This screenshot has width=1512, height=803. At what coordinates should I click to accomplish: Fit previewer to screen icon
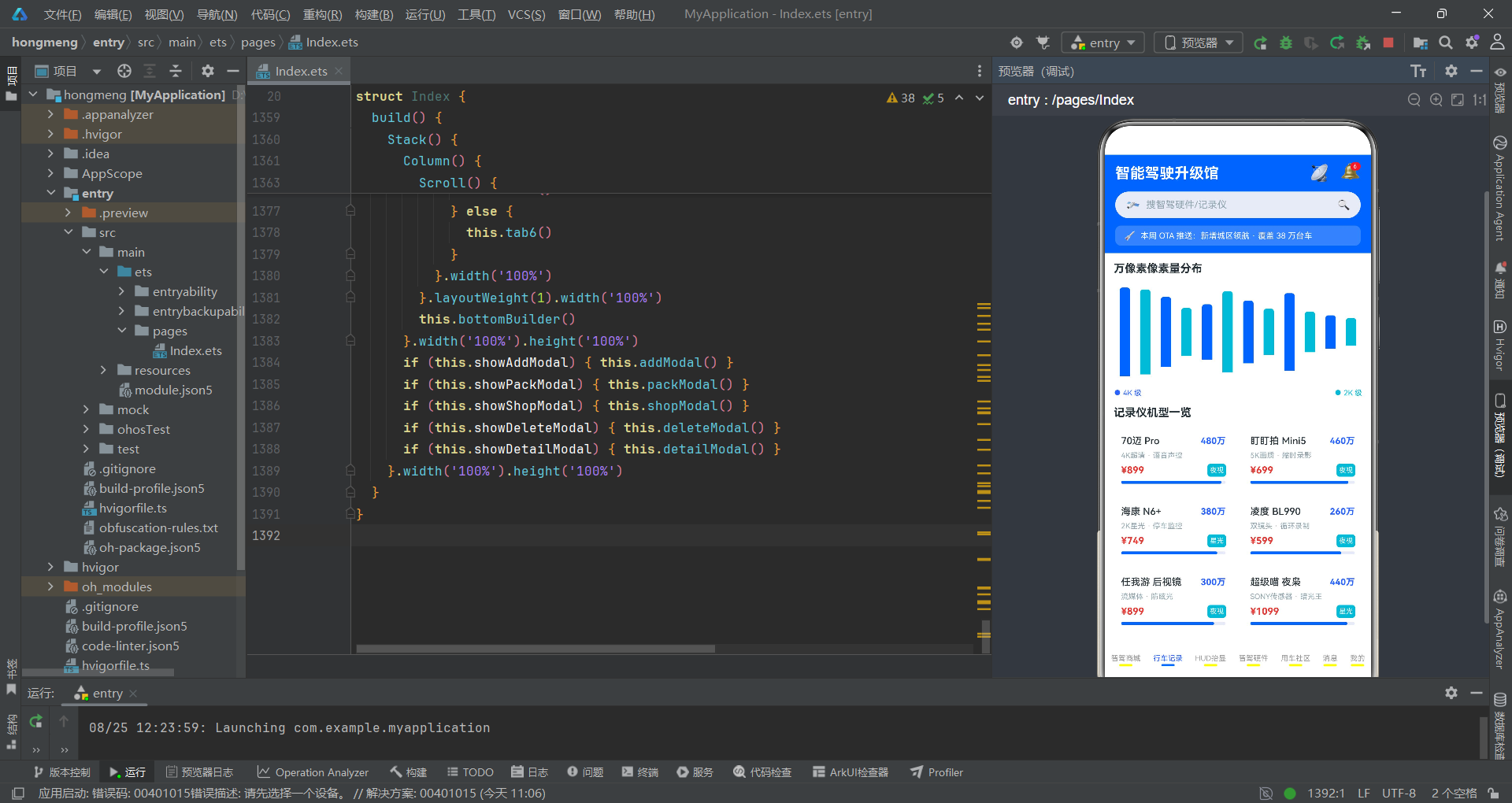tap(1458, 100)
